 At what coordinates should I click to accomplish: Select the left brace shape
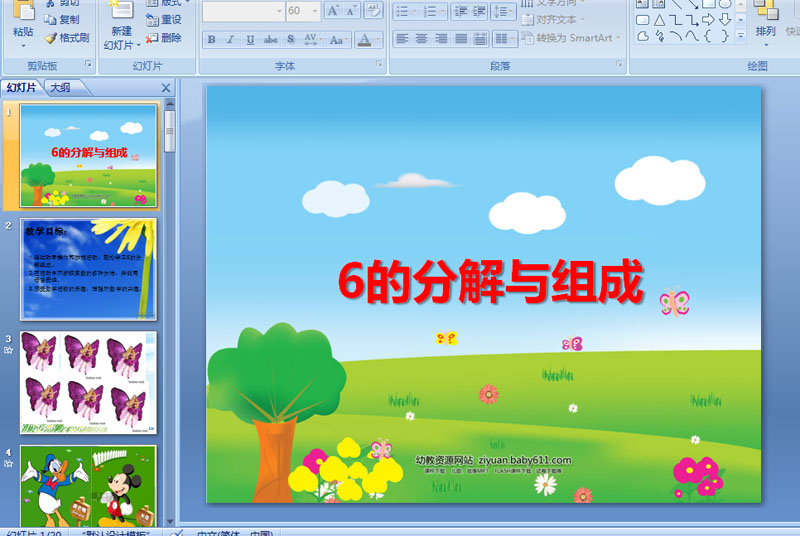pos(708,36)
